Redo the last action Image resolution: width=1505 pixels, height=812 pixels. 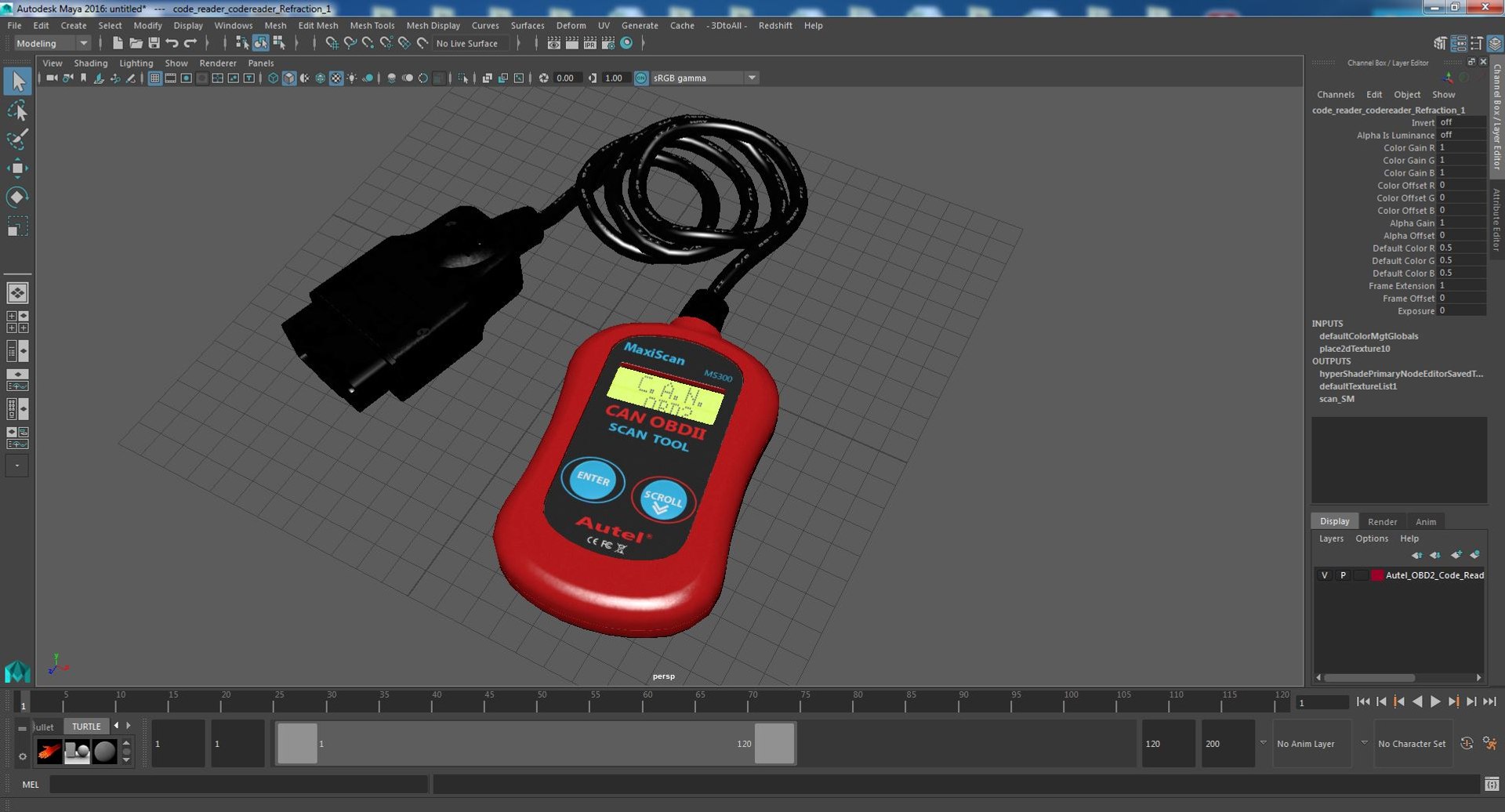pos(190,43)
